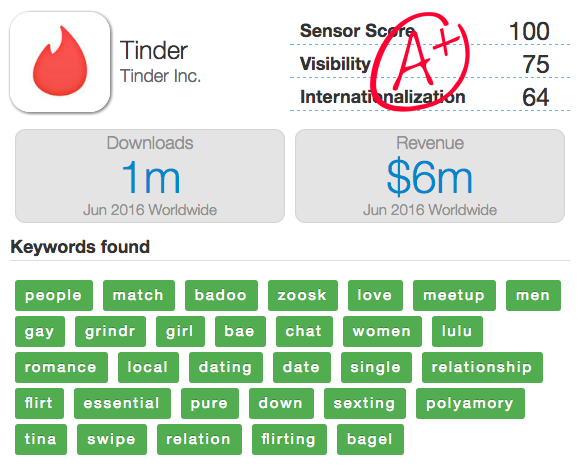The image size is (581, 467).
Task: Click the 'dating' keyword tag
Action: (226, 367)
